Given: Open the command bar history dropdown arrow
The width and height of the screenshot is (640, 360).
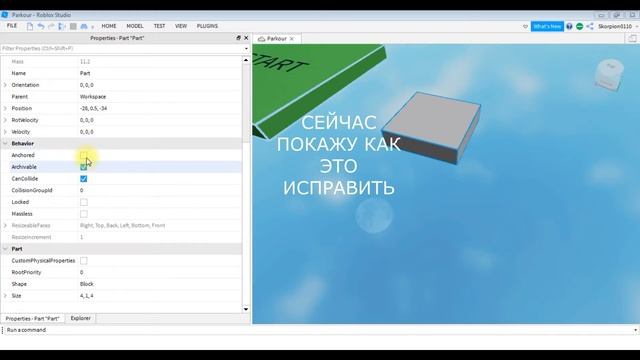Looking at the screenshot, I should [x=635, y=330].
